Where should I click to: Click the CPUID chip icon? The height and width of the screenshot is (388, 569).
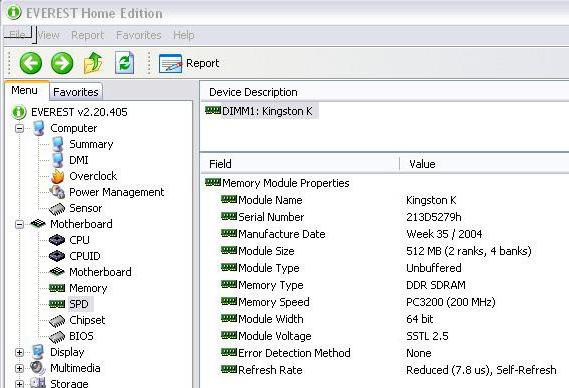click(x=57, y=256)
